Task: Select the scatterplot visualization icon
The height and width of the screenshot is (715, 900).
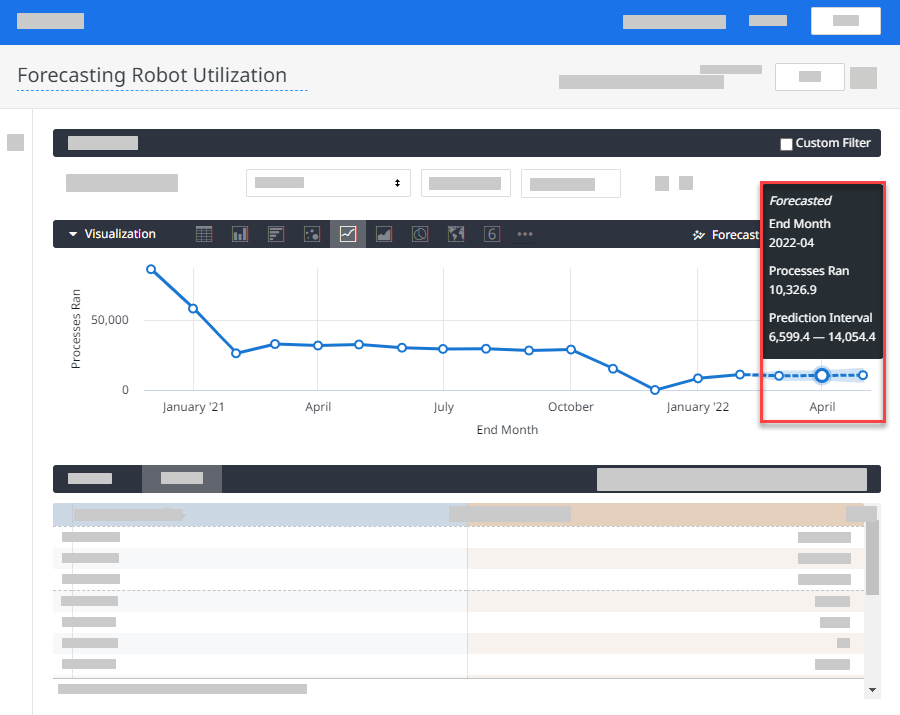Action: pyautogui.click(x=312, y=234)
